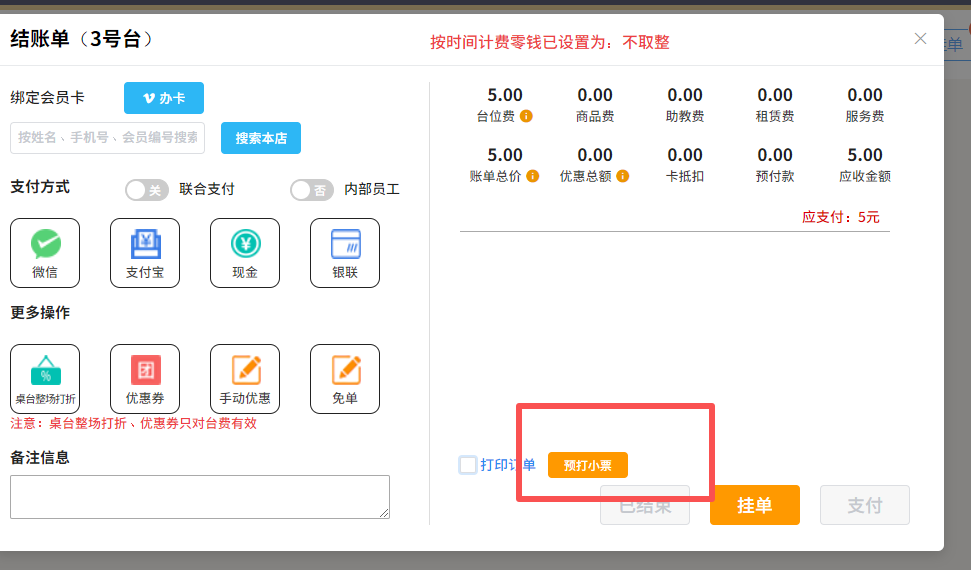Toggle the 联合支付 switch
Screen dimensions: 971x570
pyautogui.click(x=147, y=190)
